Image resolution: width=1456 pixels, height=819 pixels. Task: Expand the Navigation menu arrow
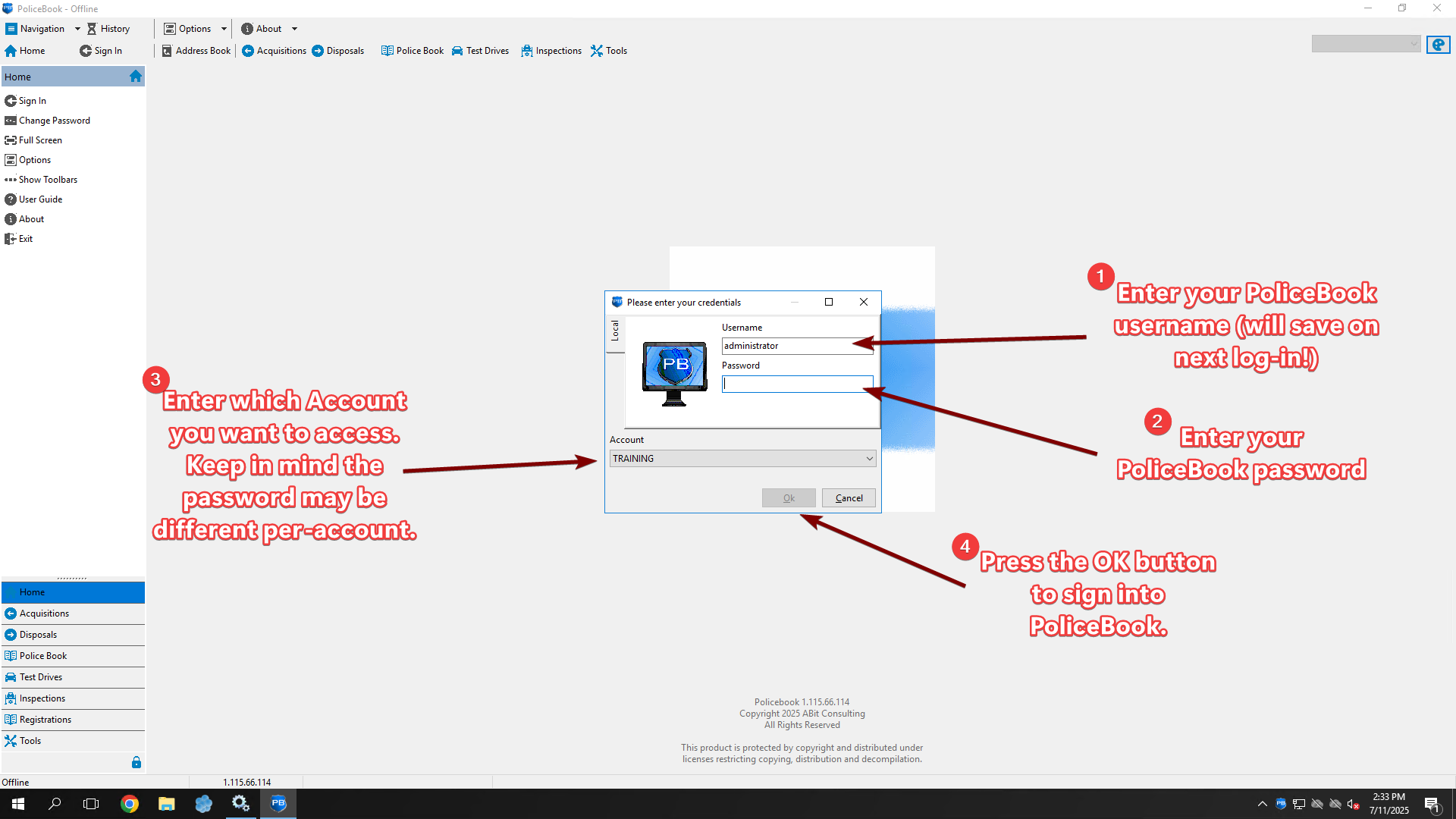click(x=77, y=29)
